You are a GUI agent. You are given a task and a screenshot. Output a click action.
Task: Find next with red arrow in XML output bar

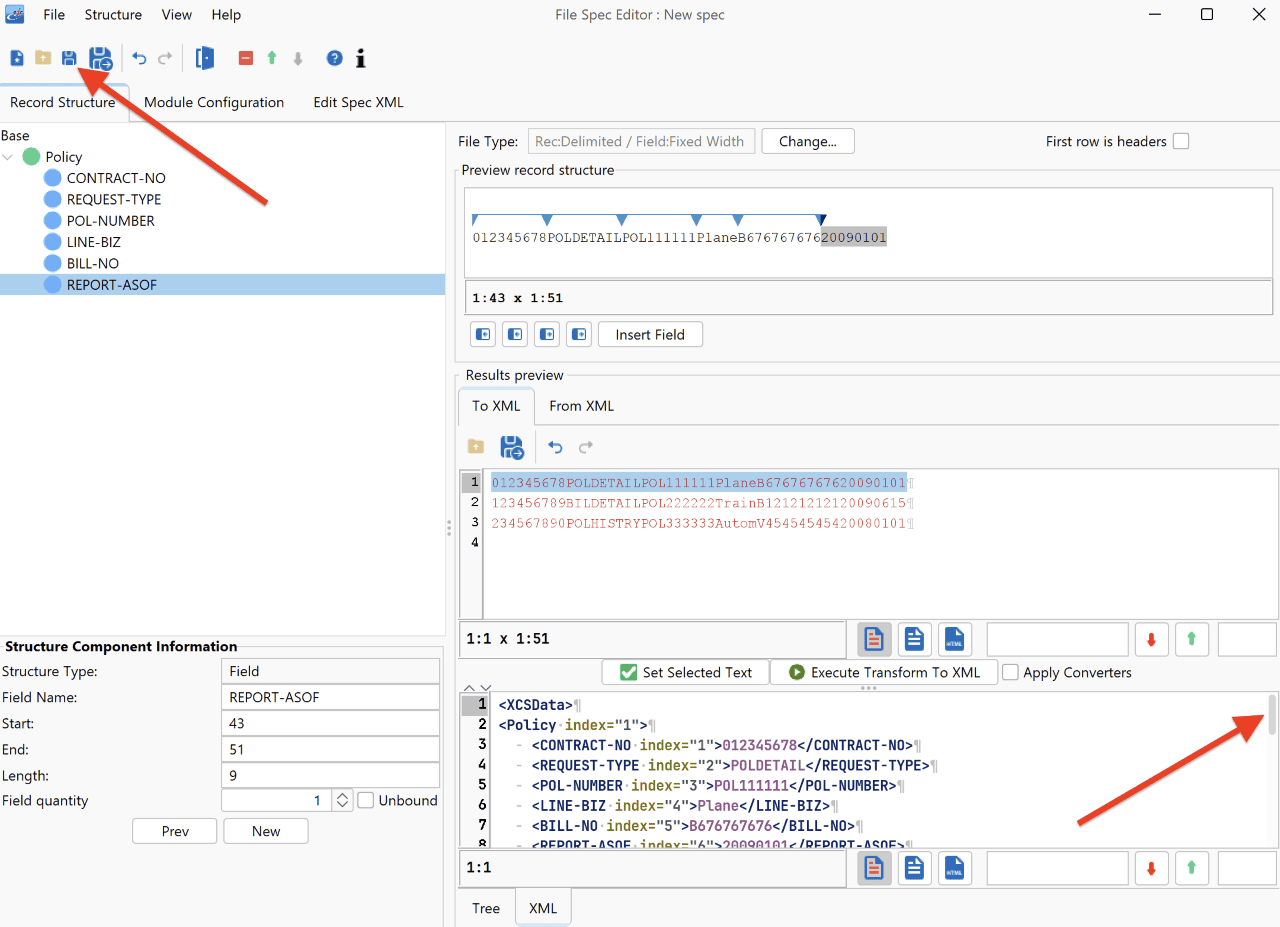1151,868
